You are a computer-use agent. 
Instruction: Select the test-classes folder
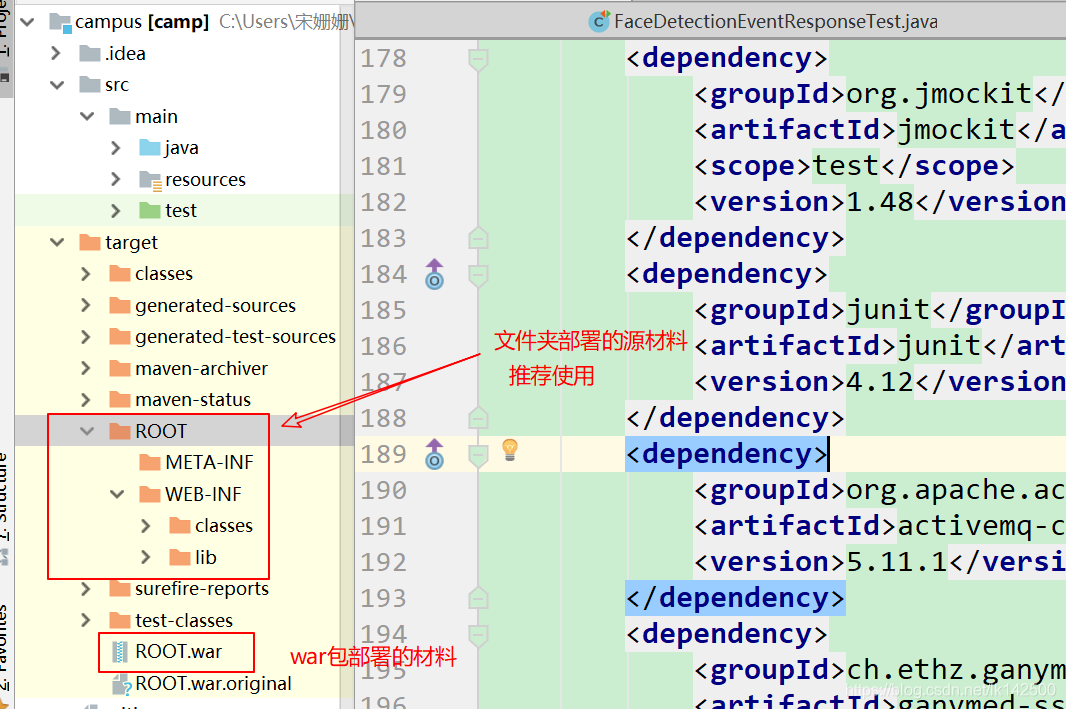[184, 620]
